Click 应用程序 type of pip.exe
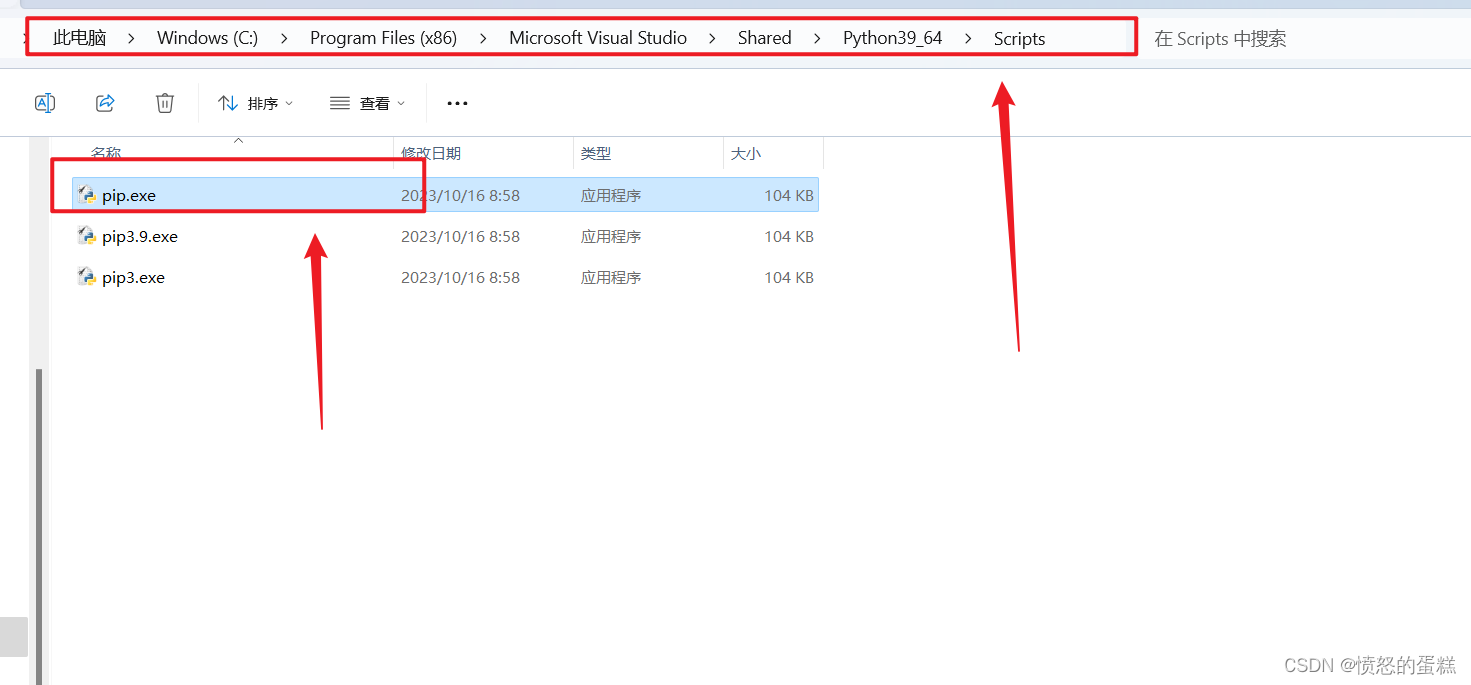1471x685 pixels. 611,196
